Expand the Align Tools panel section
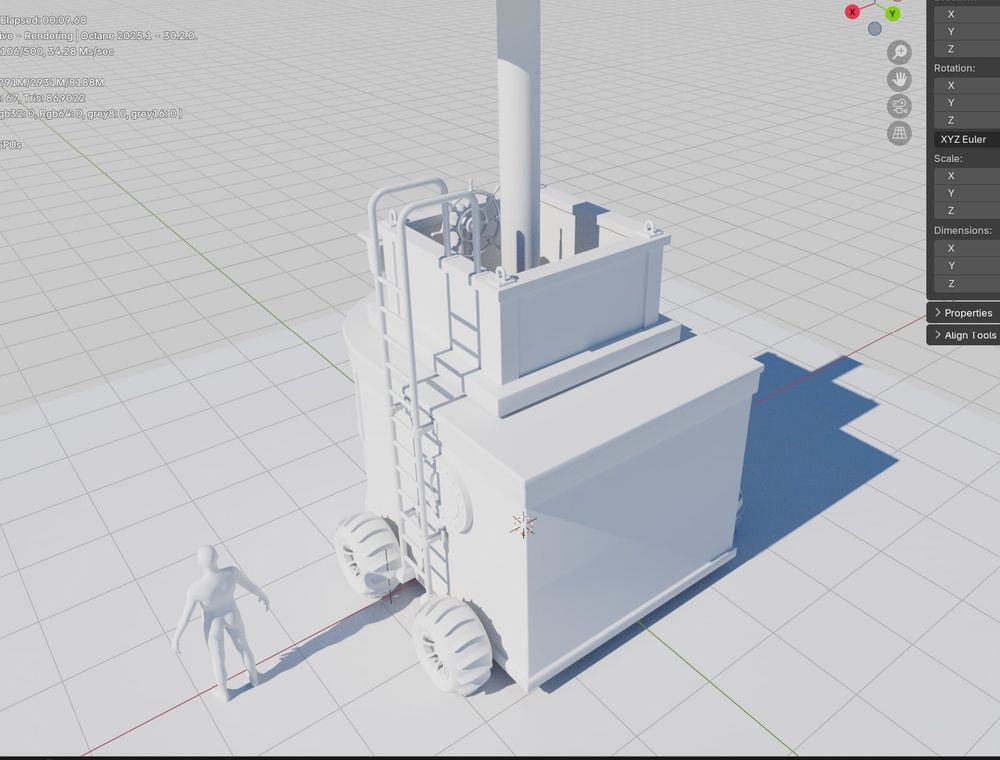Screen dimensions: 1000x760 [963, 335]
